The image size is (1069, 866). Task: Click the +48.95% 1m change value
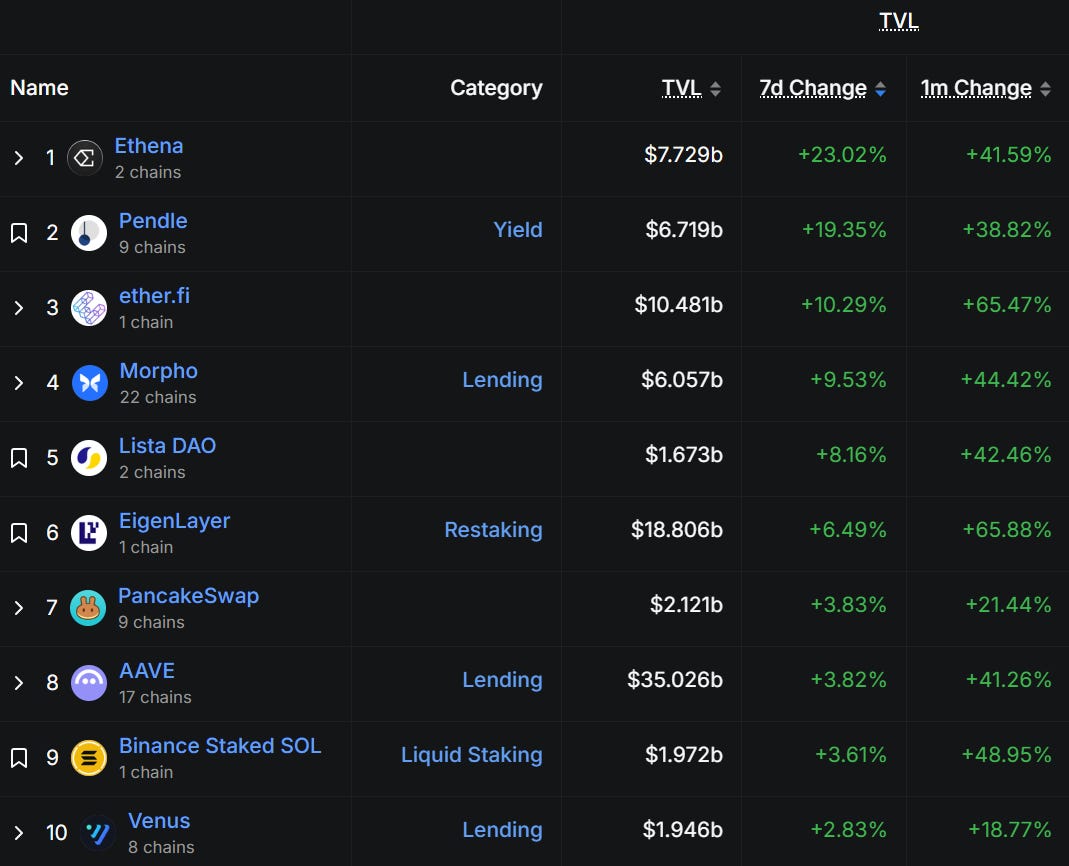[1006, 755]
